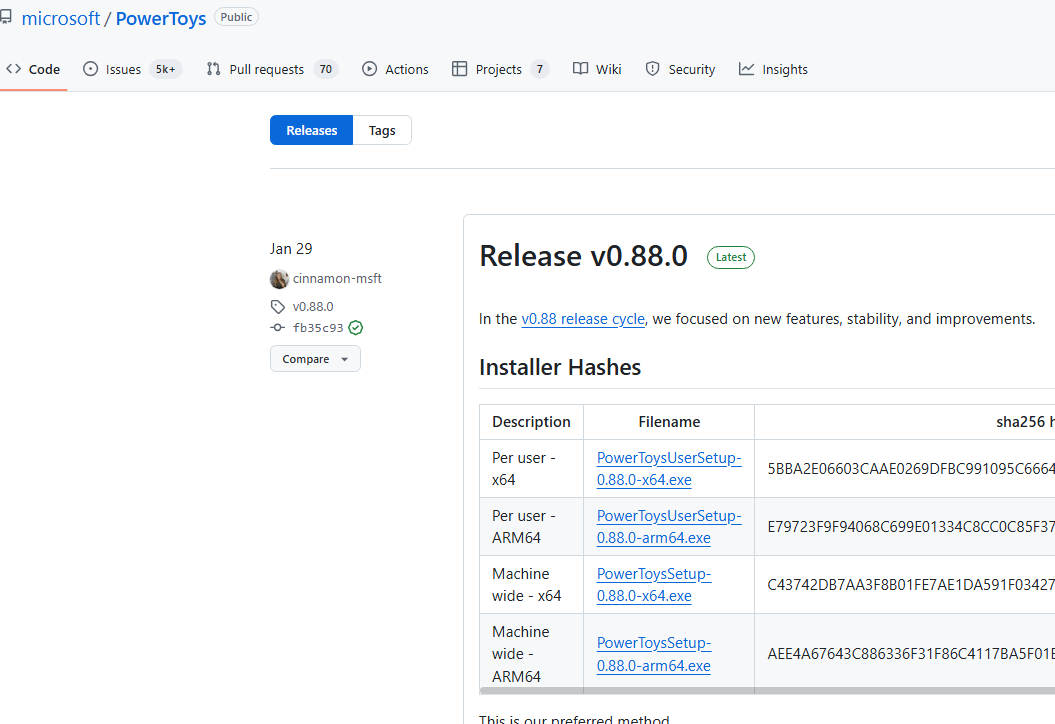Click the 5k+ issues counter
The width and height of the screenshot is (1055, 724).
click(166, 69)
